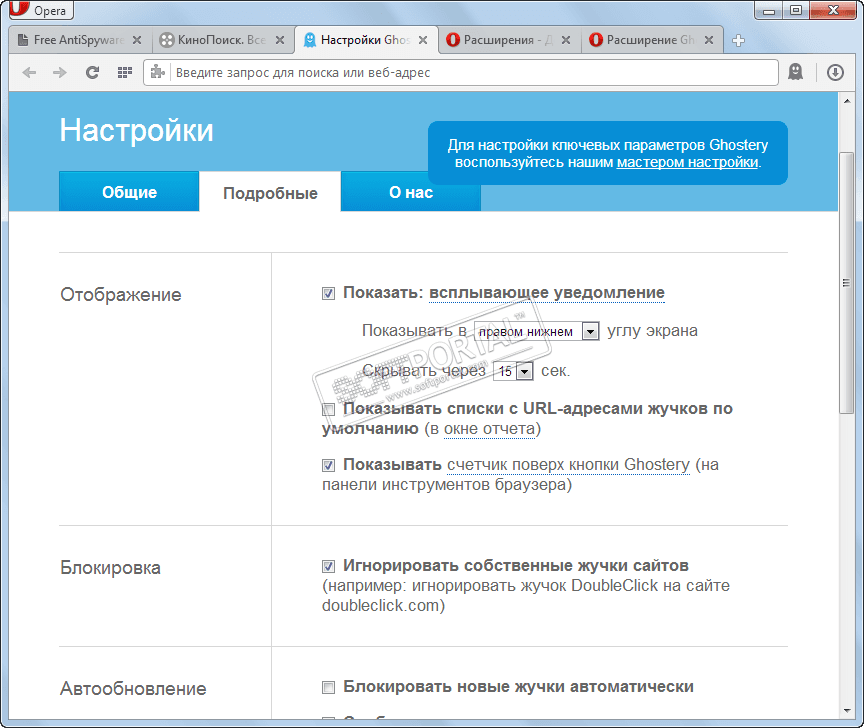
Task: Toggle Показывать счетчик поверх кнопки checkbox
Action: 328,465
